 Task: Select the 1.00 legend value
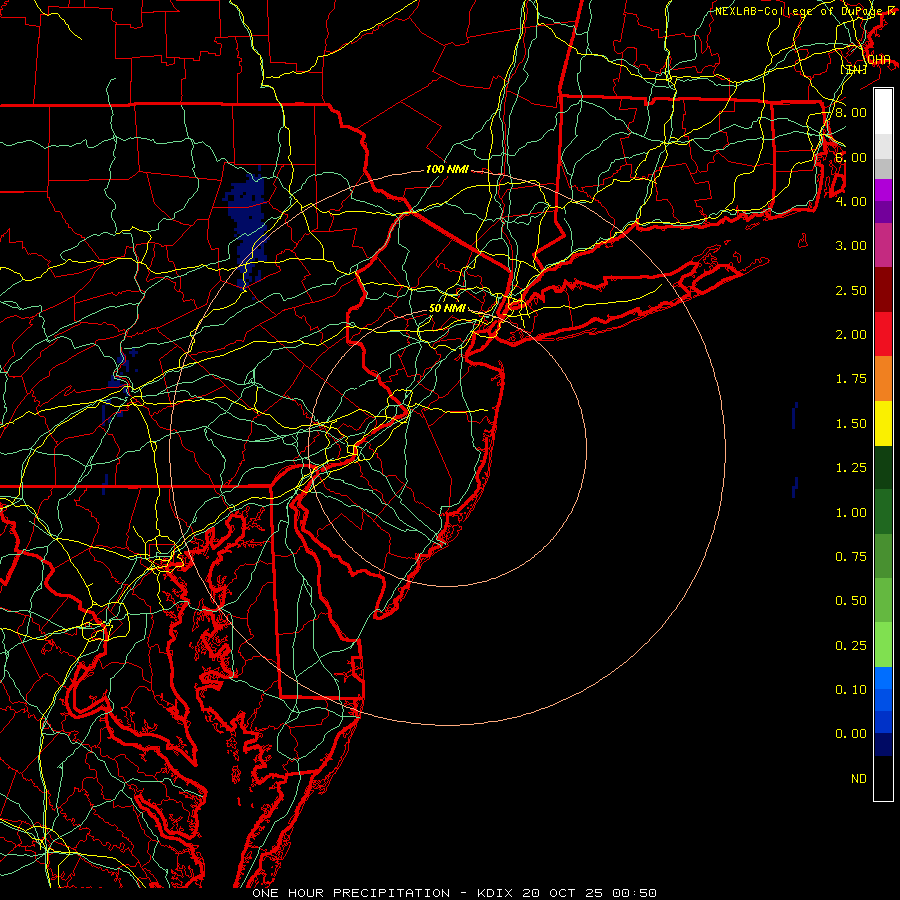(851, 513)
